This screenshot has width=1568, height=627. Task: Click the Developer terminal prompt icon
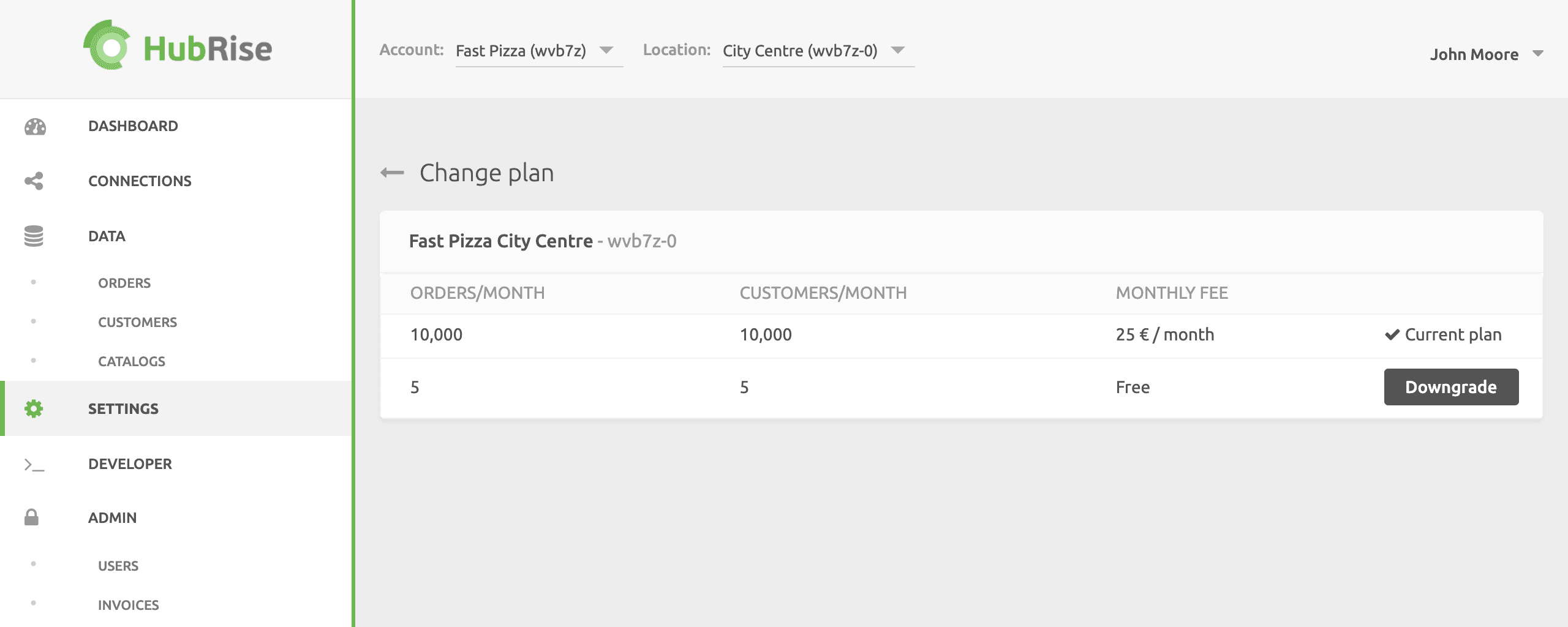34,465
